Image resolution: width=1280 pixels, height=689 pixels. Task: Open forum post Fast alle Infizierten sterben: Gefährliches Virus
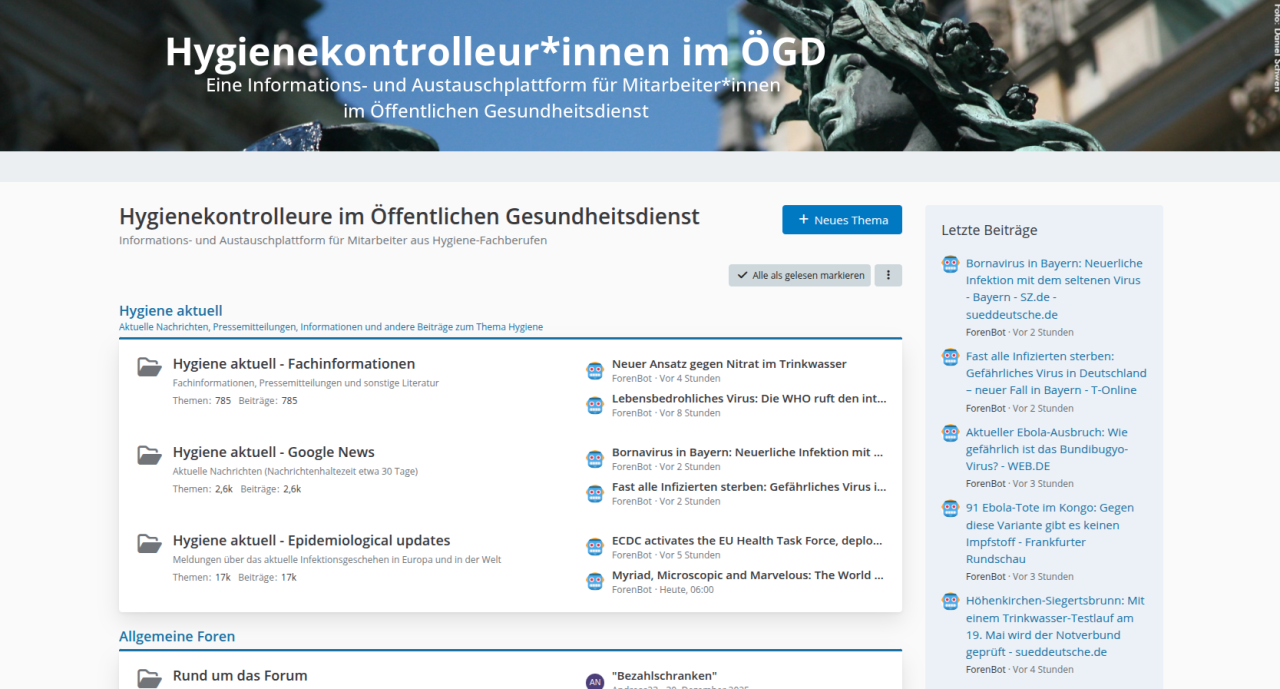(749, 487)
